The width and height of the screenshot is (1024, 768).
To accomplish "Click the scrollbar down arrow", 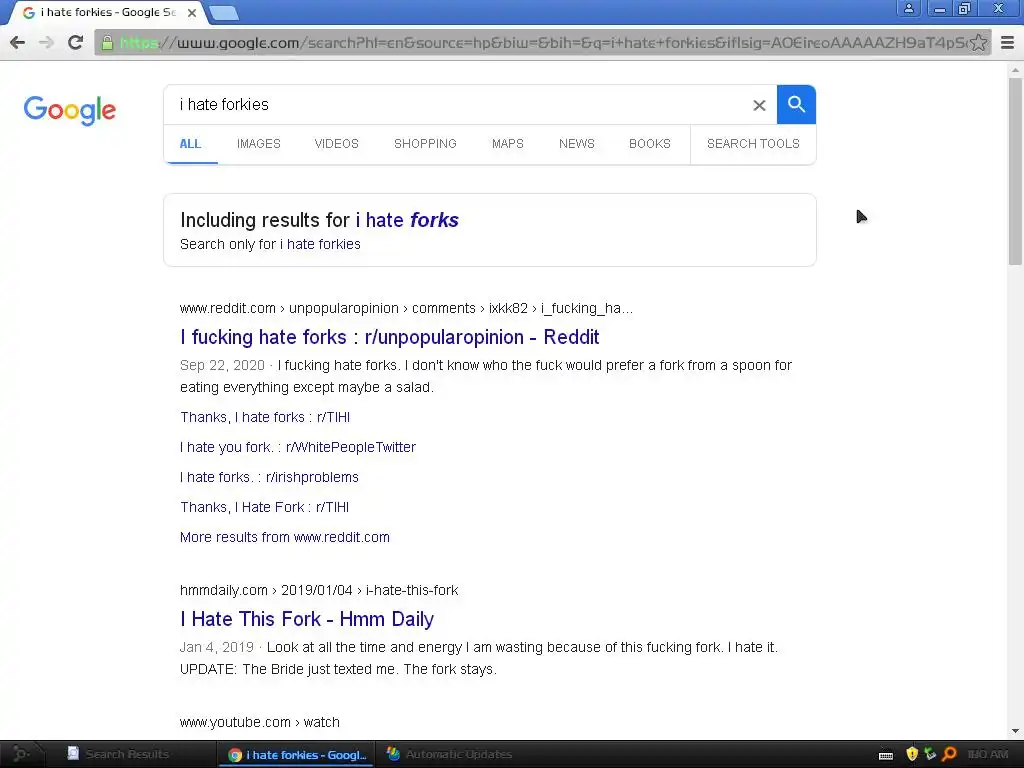I will pos(1015,731).
